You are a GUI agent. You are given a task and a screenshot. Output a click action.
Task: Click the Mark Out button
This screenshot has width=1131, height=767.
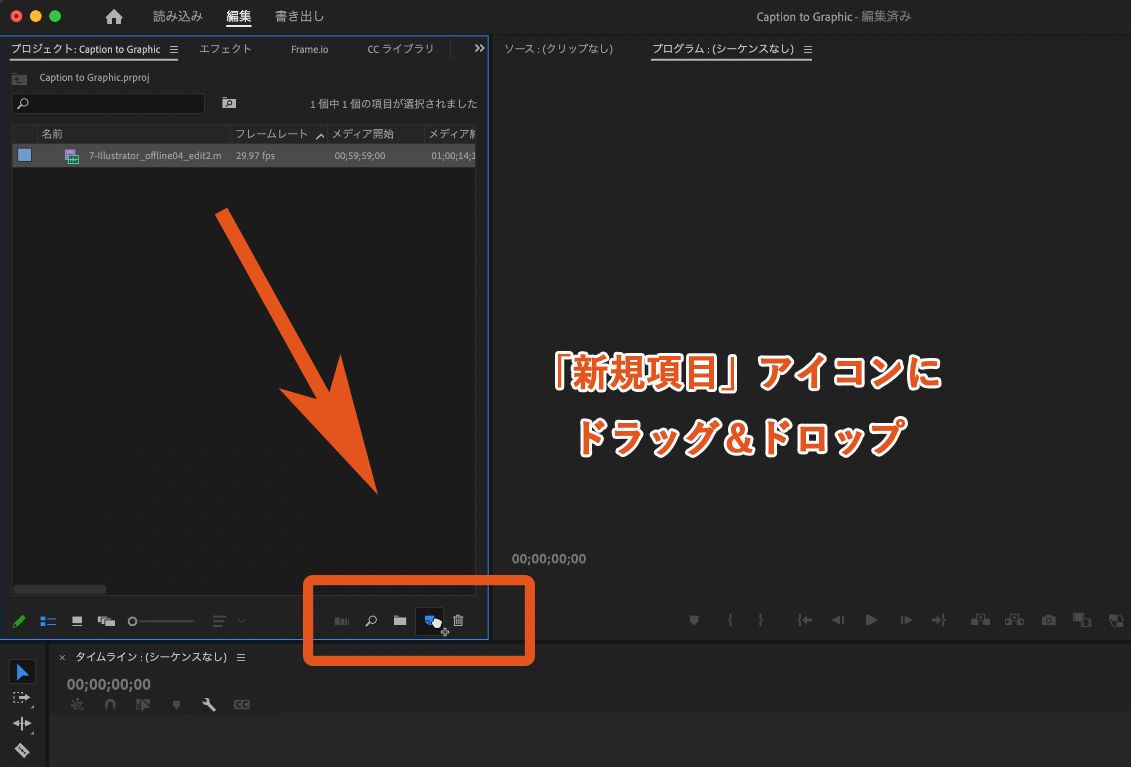(760, 620)
